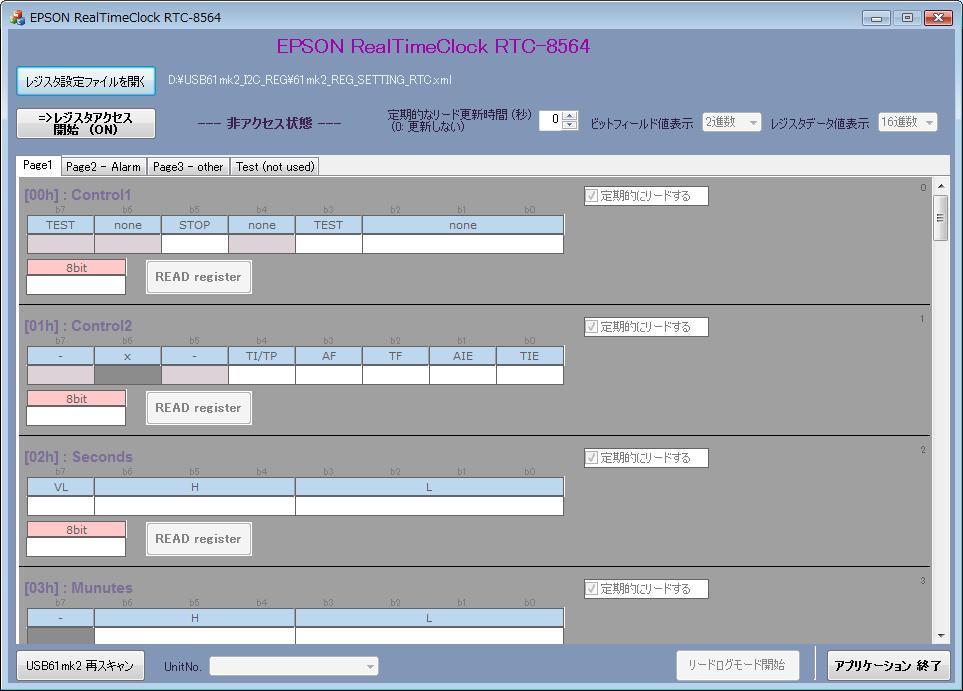Exit the application button

888,665
